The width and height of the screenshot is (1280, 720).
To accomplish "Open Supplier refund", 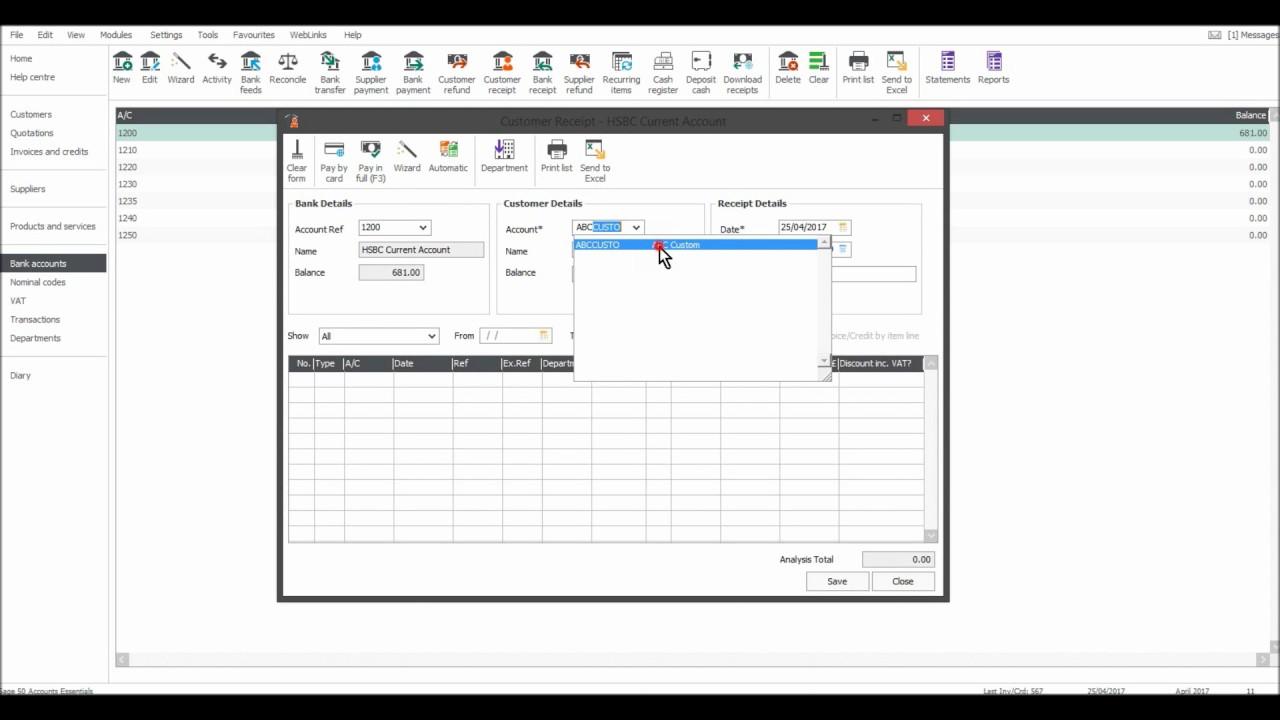I will click(579, 73).
